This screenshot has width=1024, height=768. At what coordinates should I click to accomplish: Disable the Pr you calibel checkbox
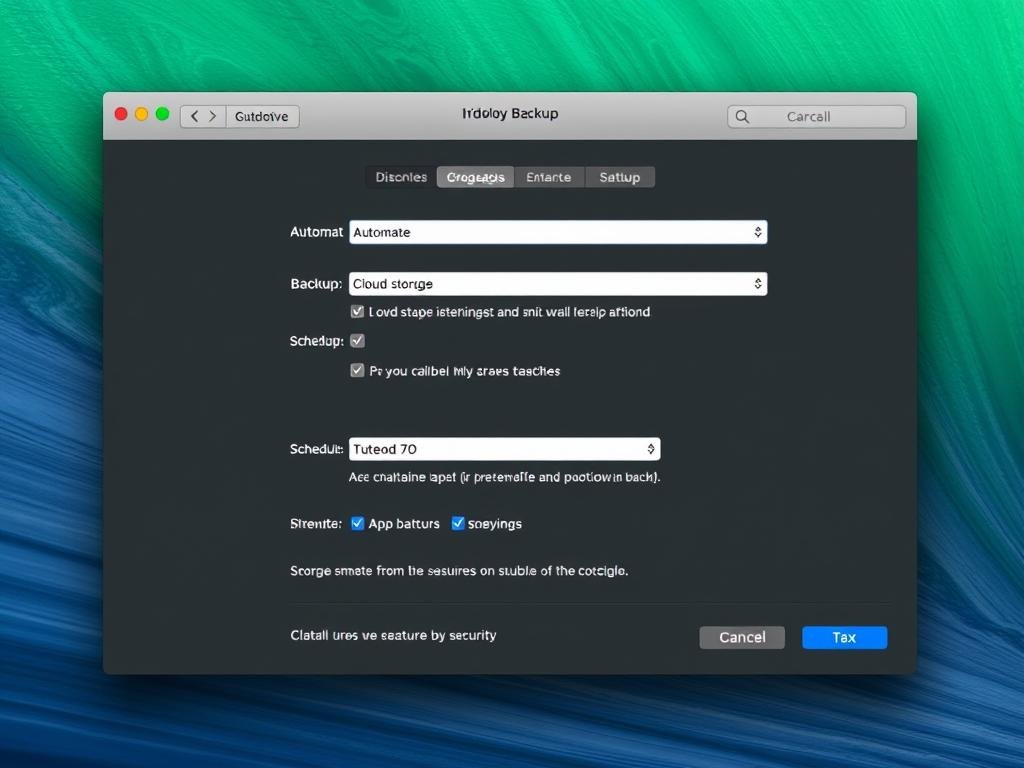[x=357, y=370]
